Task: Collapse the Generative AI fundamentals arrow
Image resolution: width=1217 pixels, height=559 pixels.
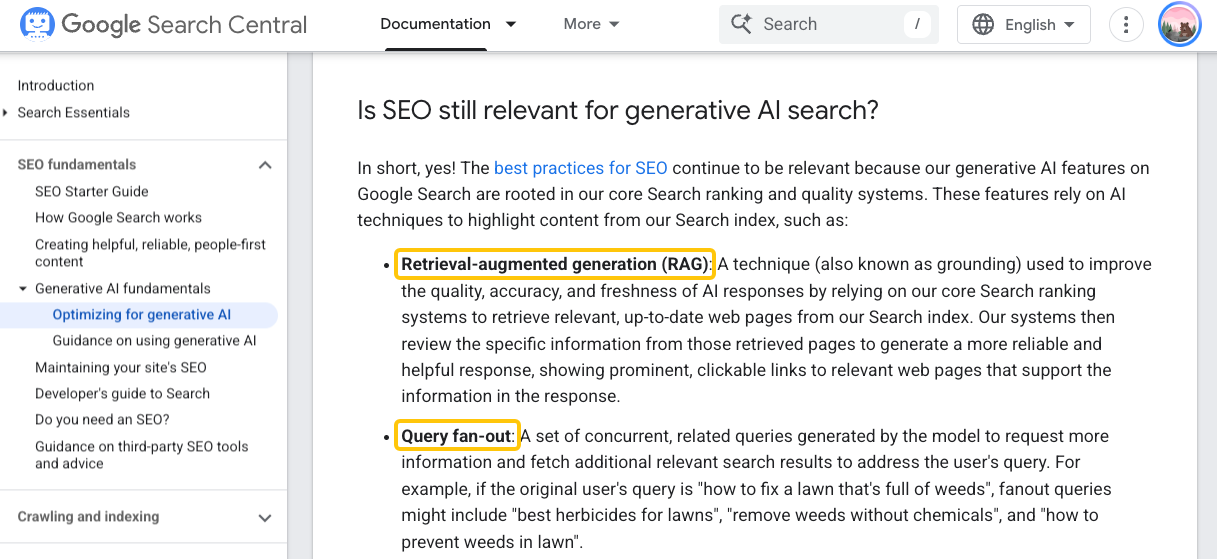Action: pyautogui.click(x=23, y=289)
